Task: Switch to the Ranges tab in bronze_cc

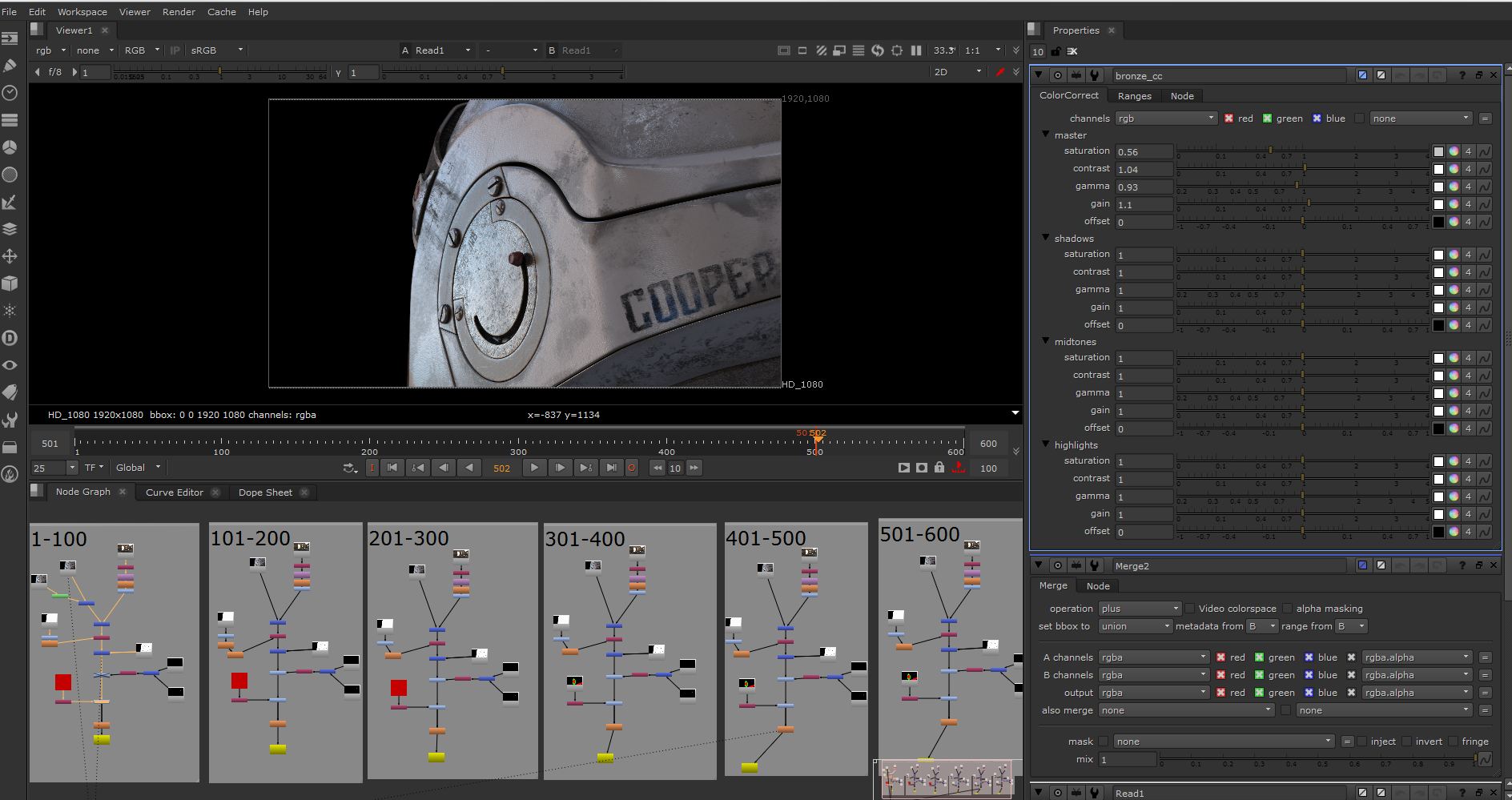Action: pos(1134,96)
